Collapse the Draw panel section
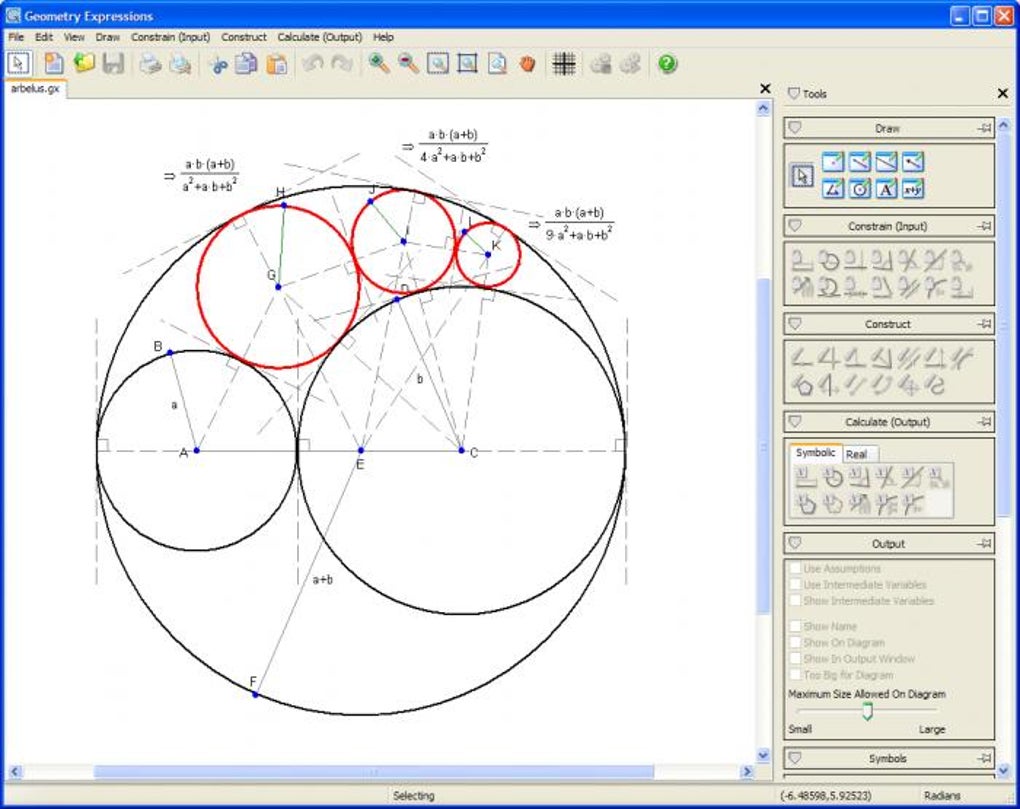 (x=795, y=128)
